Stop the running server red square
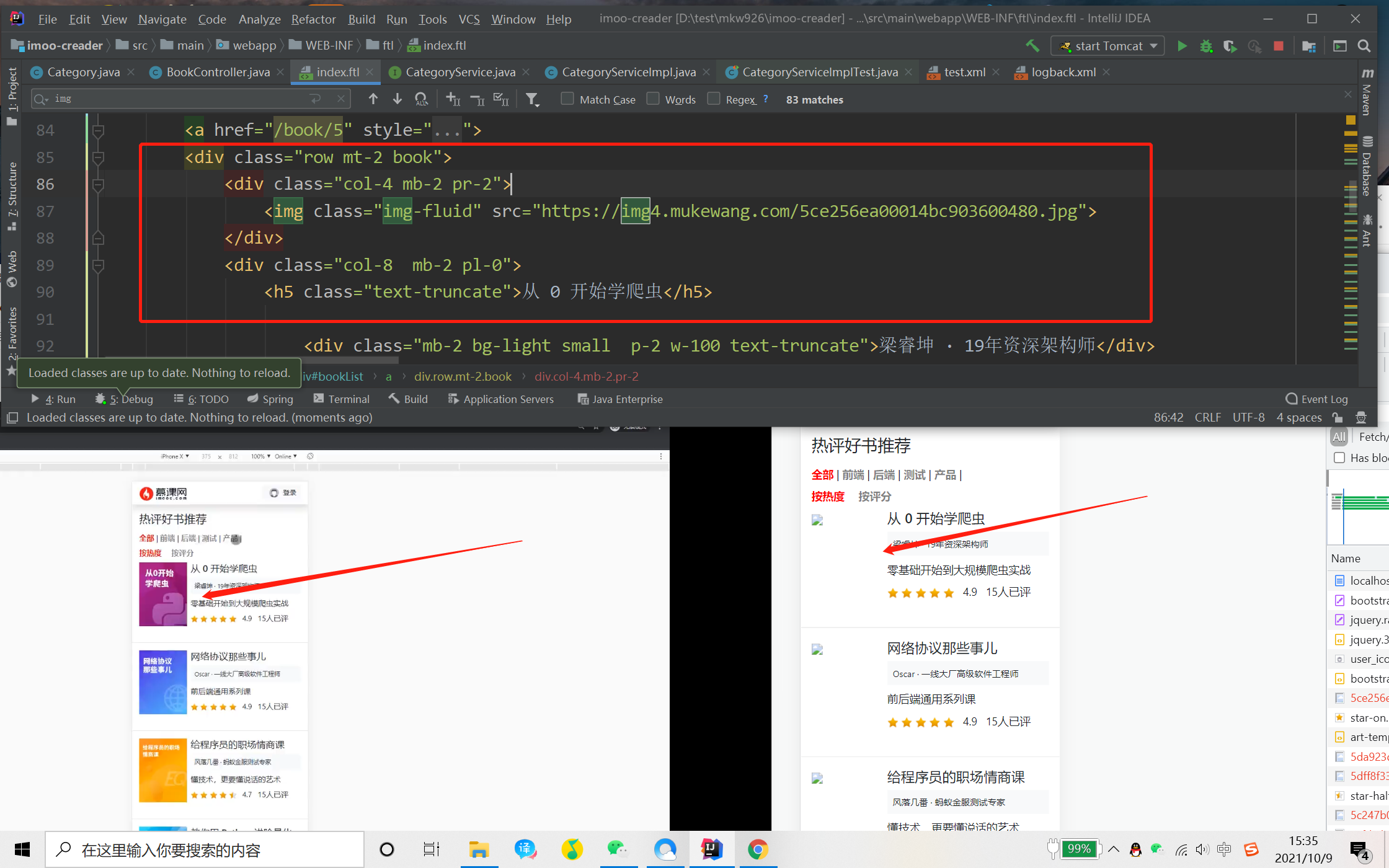The width and height of the screenshot is (1389, 868). coord(1278,46)
